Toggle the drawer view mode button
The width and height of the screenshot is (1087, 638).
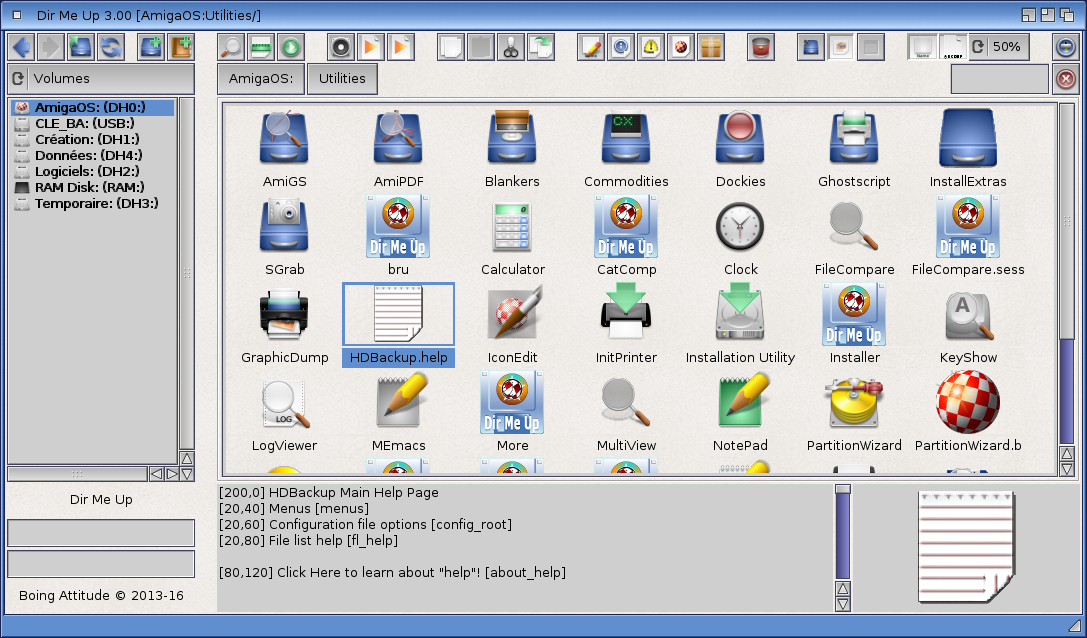811,46
